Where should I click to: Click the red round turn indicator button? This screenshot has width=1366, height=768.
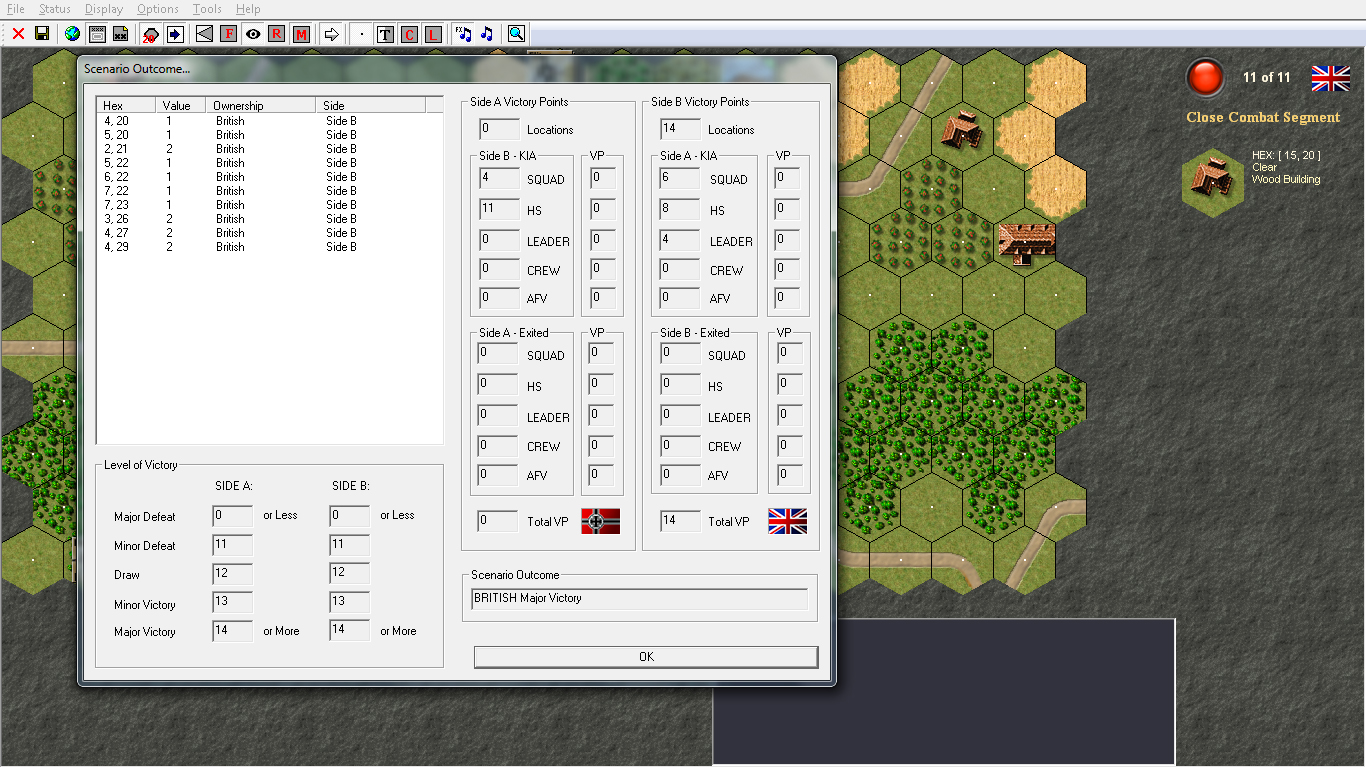[x=1205, y=78]
